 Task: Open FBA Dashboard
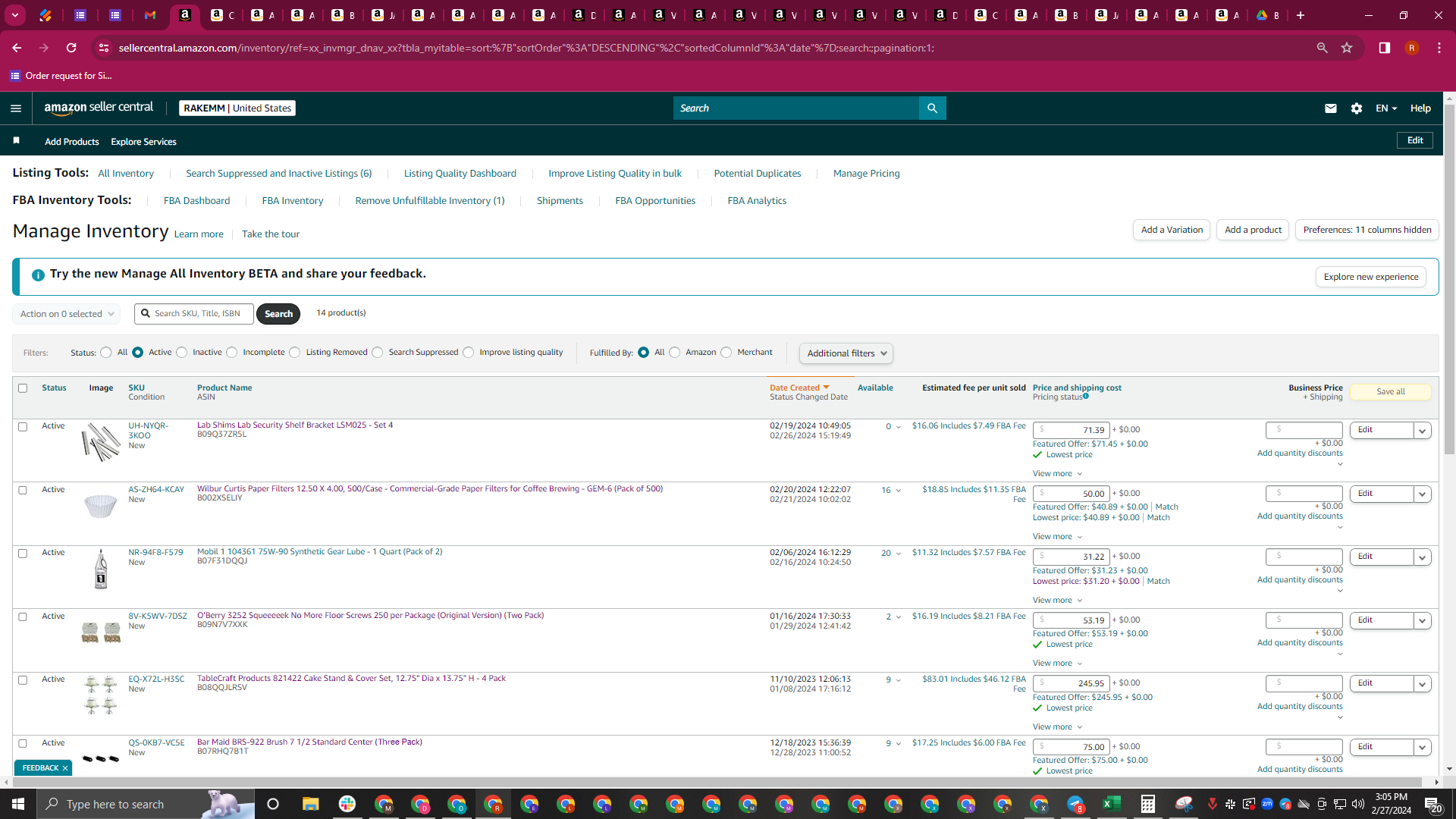coord(196,201)
